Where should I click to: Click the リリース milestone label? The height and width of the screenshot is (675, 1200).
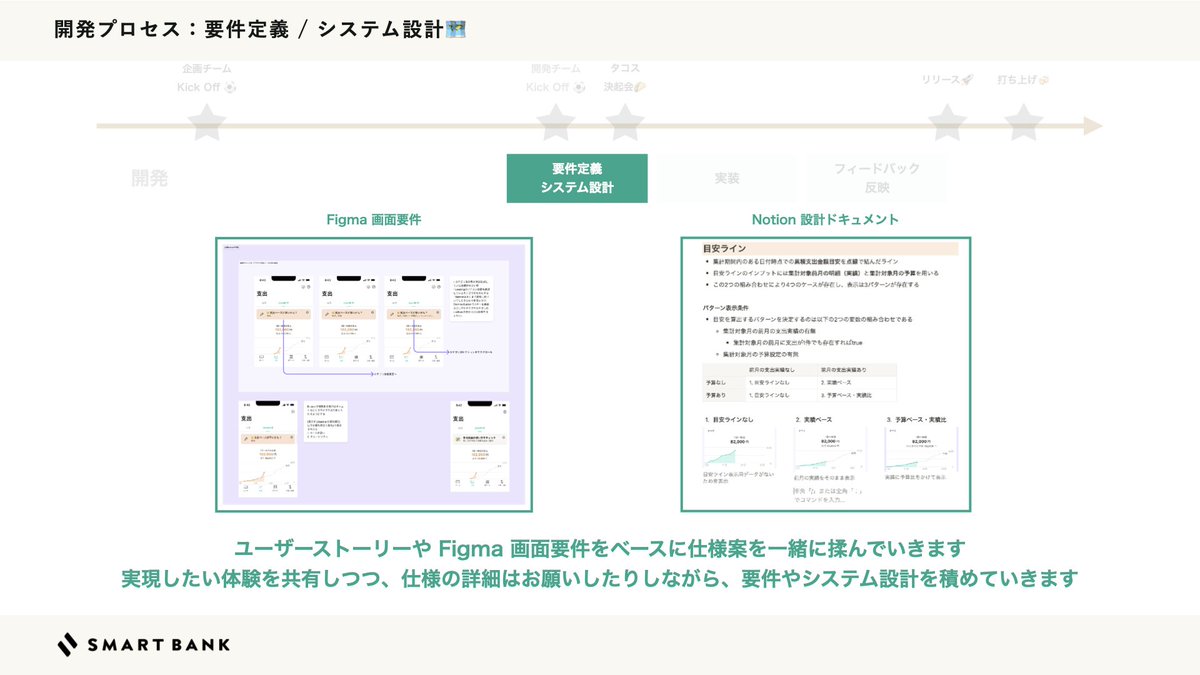coord(947,79)
